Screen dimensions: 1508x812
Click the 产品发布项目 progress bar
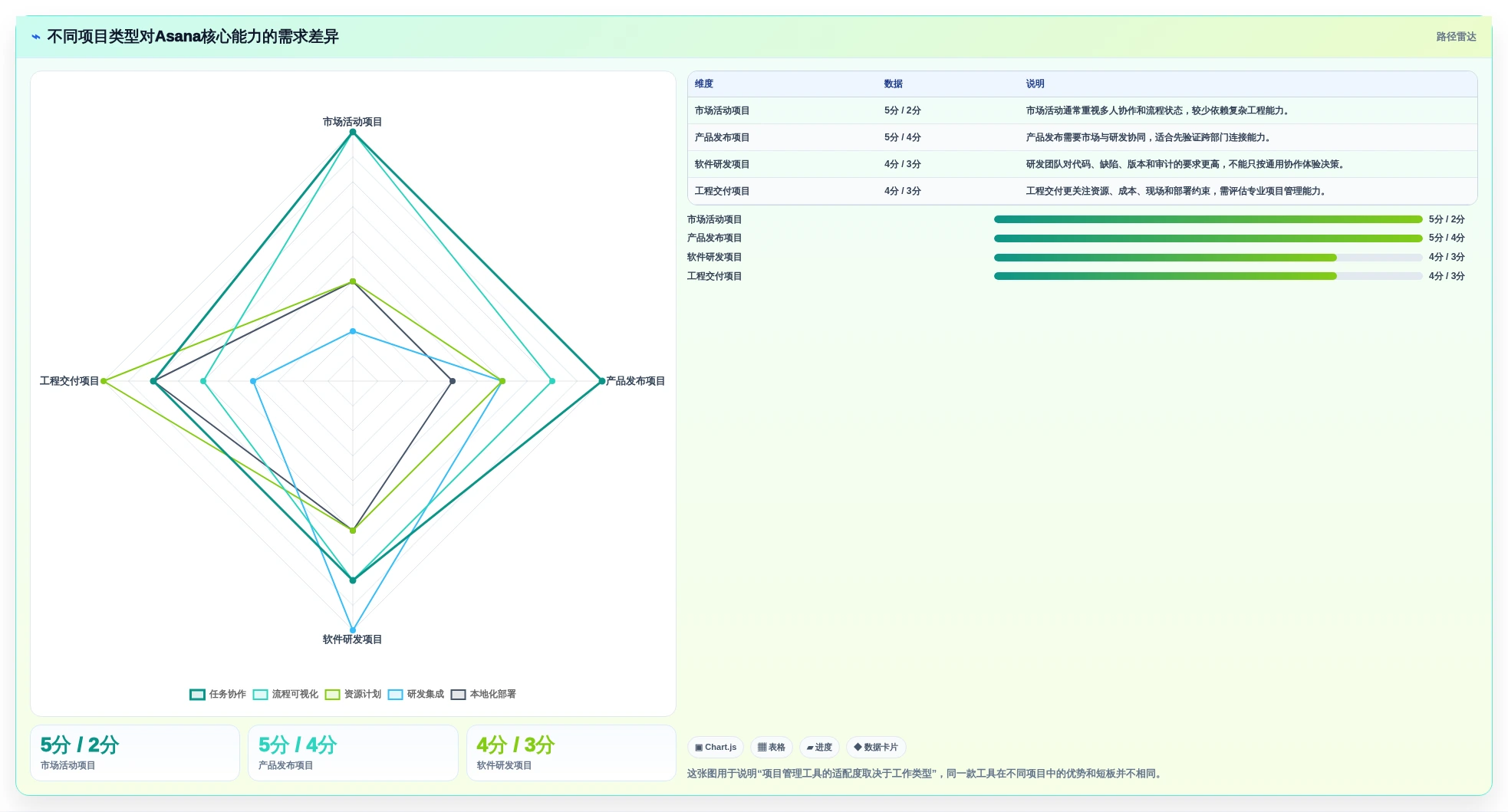1208,238
